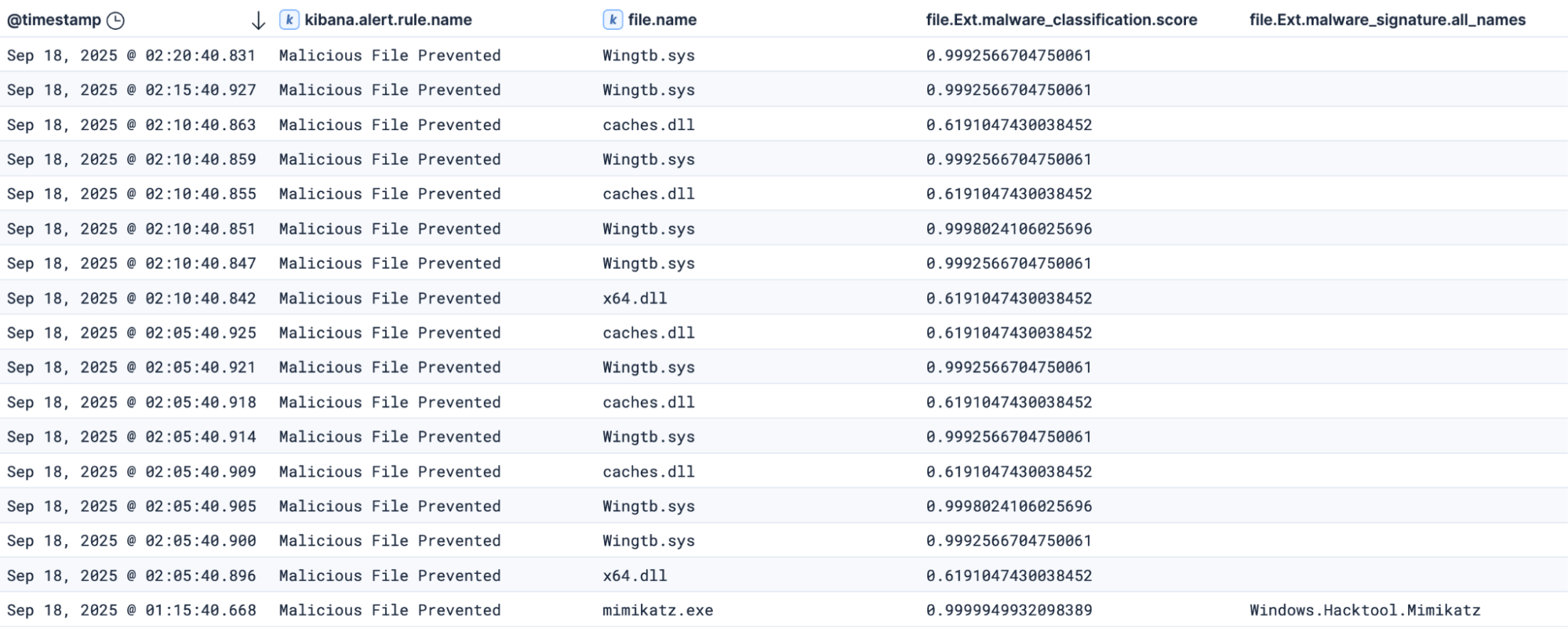The image size is (1568, 628).
Task: Select the @timestamp column header
Action: tap(54, 20)
